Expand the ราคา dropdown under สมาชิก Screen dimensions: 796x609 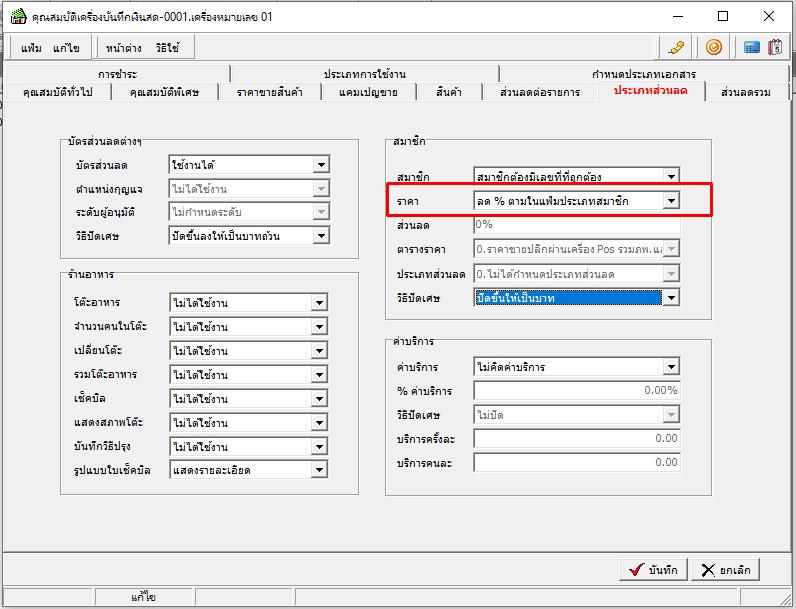coord(670,202)
